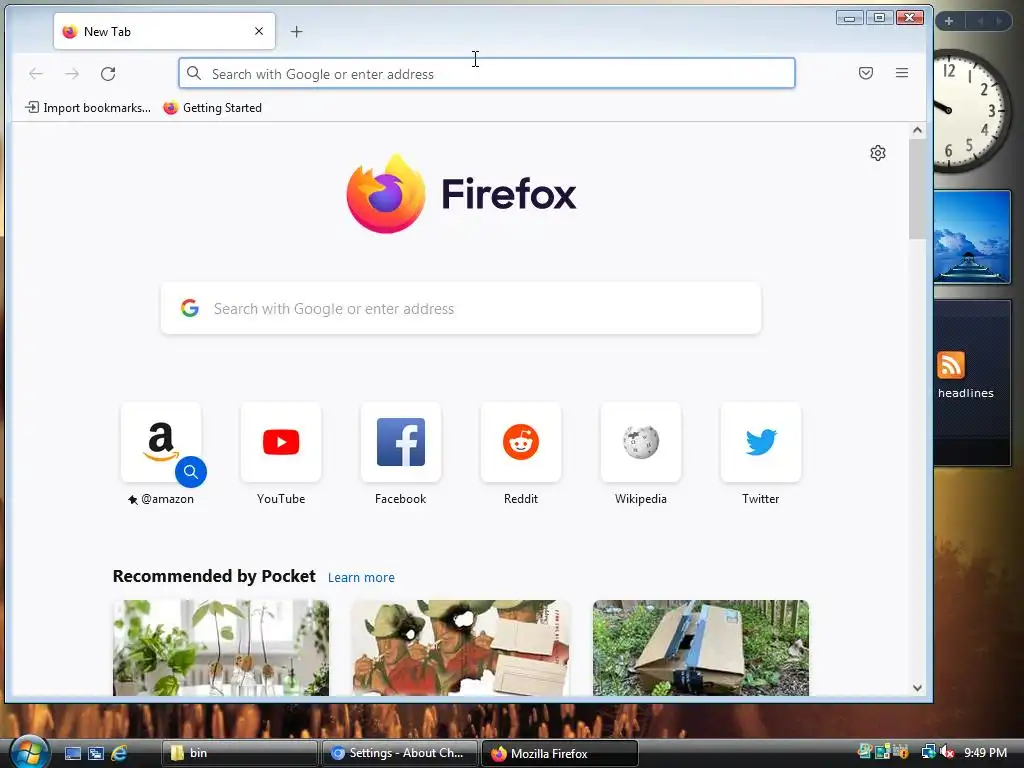The width and height of the screenshot is (1024, 768).
Task: Open the YouTube shortcut tile
Action: 281,442
